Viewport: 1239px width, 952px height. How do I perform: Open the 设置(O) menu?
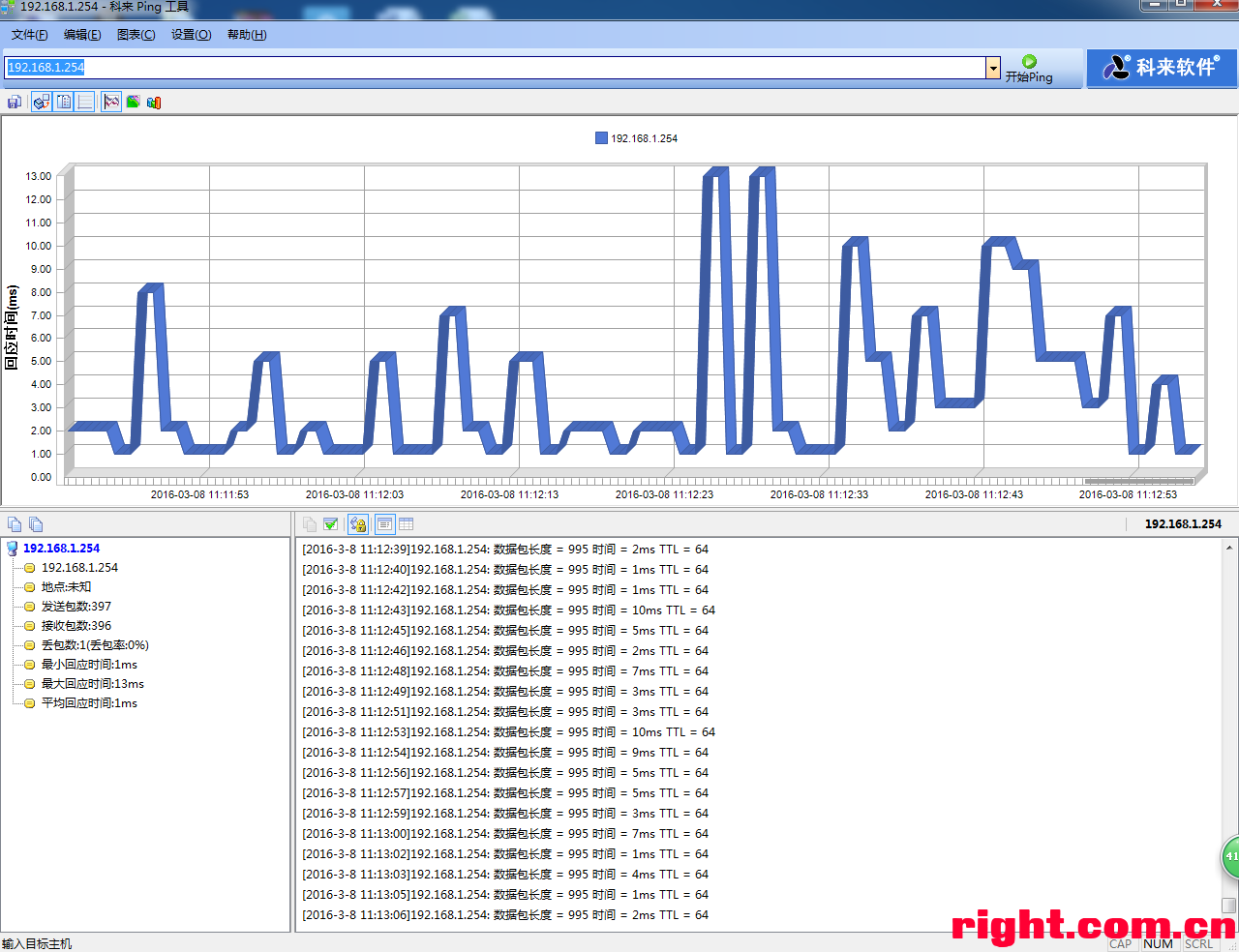point(191,35)
